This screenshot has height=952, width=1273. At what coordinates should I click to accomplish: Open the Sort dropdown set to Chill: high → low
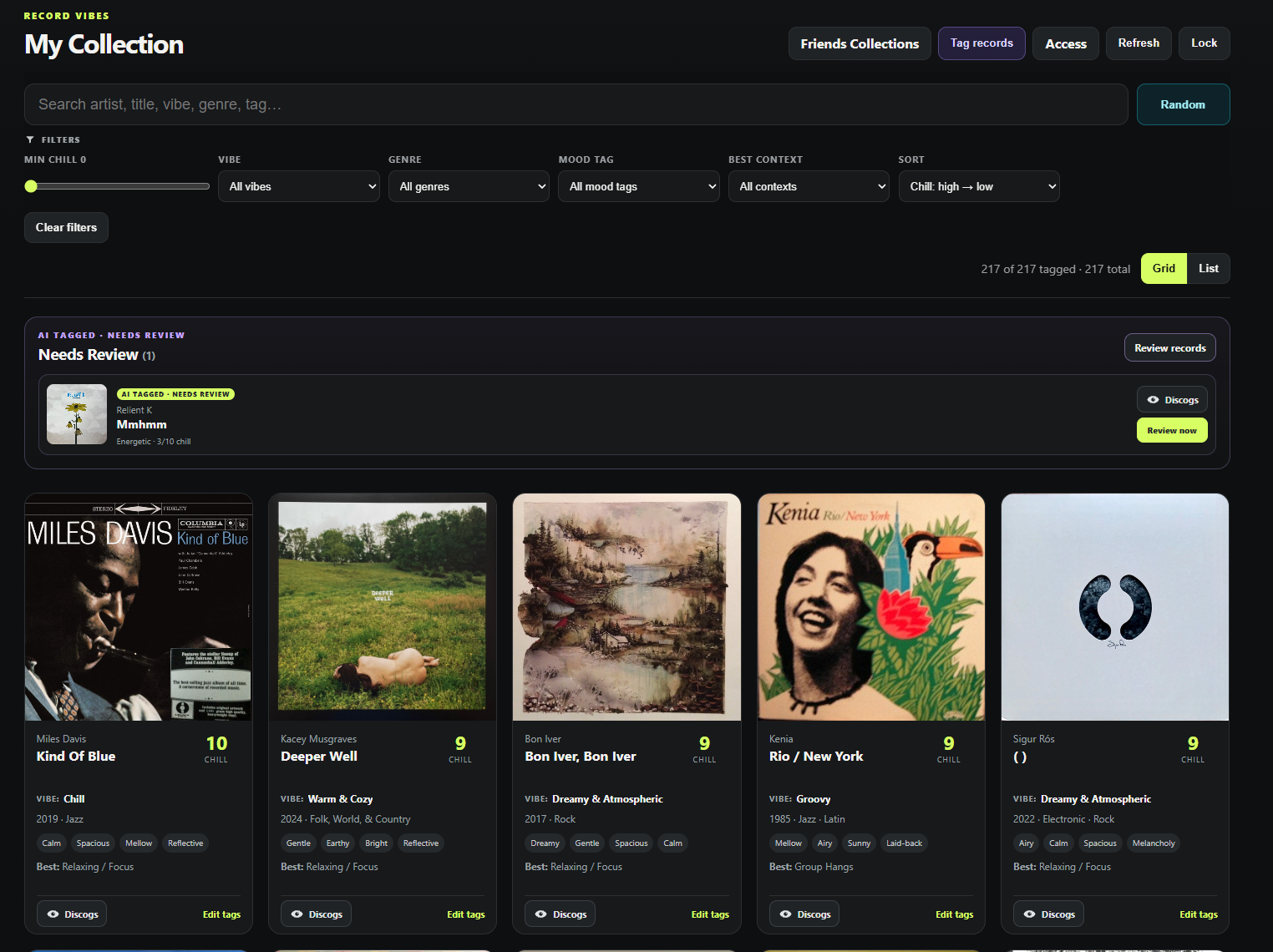coord(979,186)
